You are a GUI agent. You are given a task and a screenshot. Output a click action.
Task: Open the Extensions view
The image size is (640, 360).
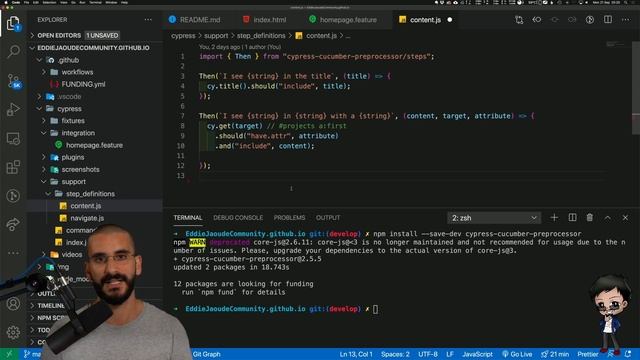click(13, 167)
